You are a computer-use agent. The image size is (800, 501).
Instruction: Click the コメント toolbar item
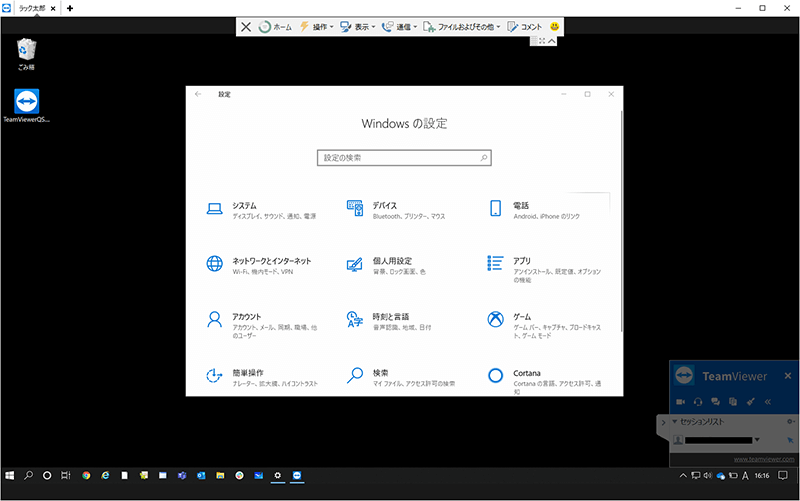pyautogui.click(x=524, y=27)
